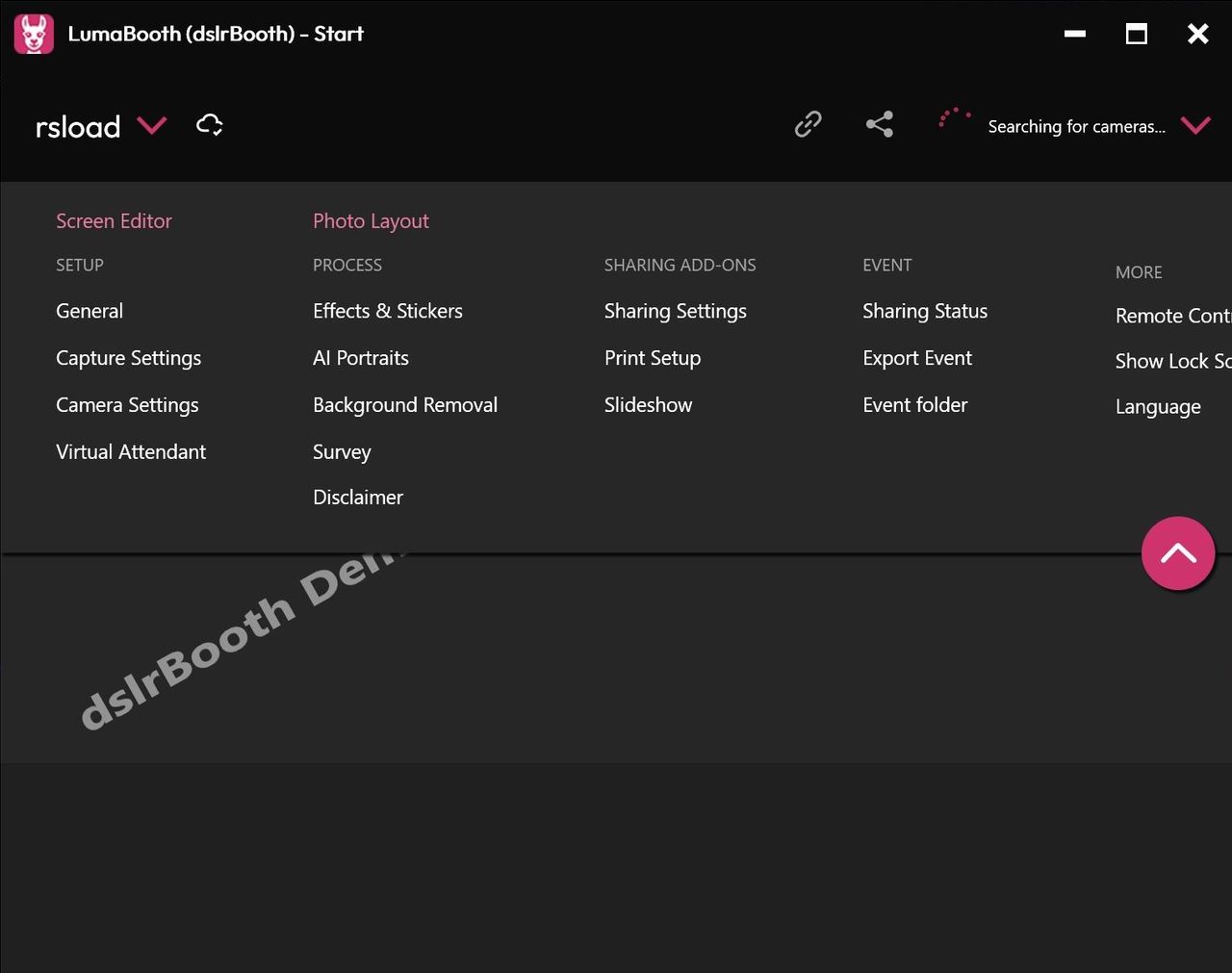Open Slideshow settings
1232x973 pixels.
[649, 405]
